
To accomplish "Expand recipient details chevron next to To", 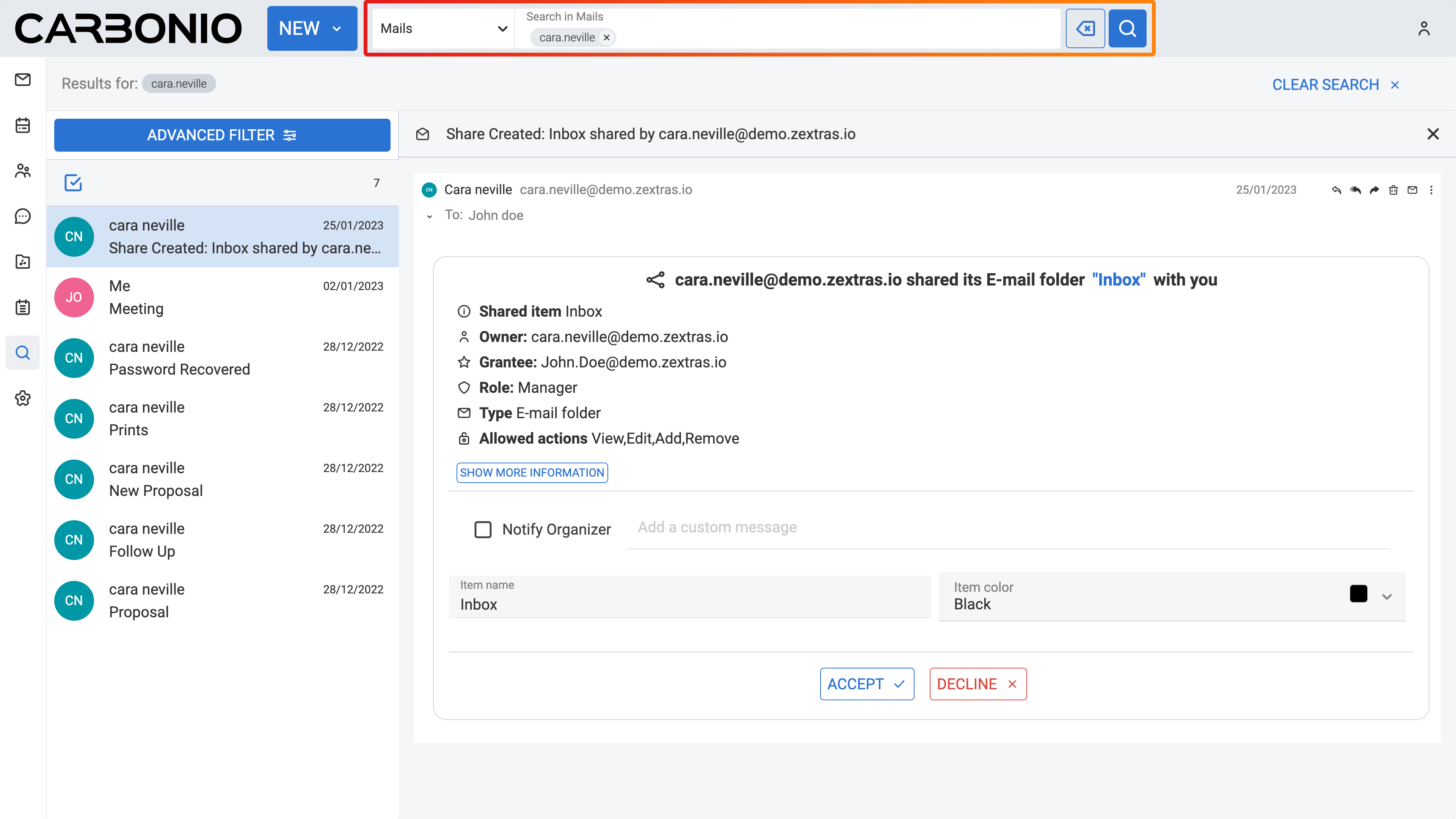I will (x=430, y=216).
